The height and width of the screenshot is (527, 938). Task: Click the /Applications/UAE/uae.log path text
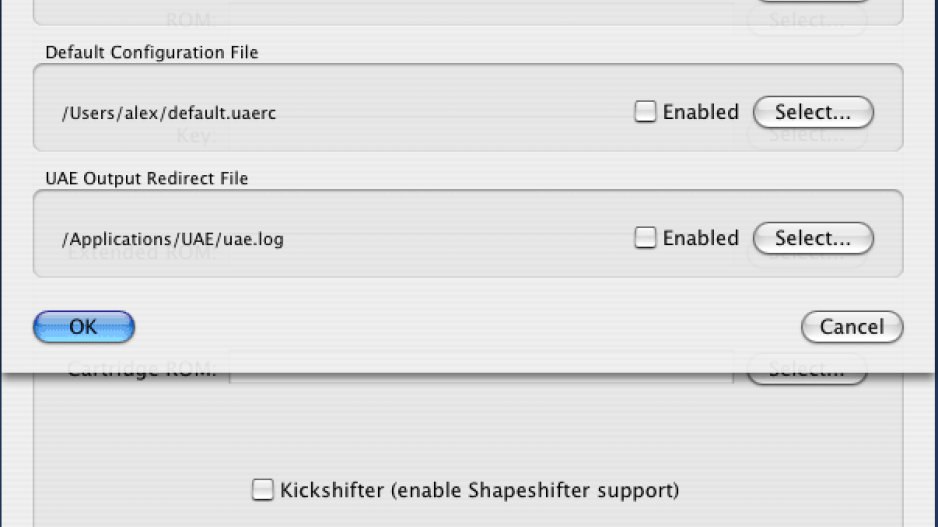point(173,239)
